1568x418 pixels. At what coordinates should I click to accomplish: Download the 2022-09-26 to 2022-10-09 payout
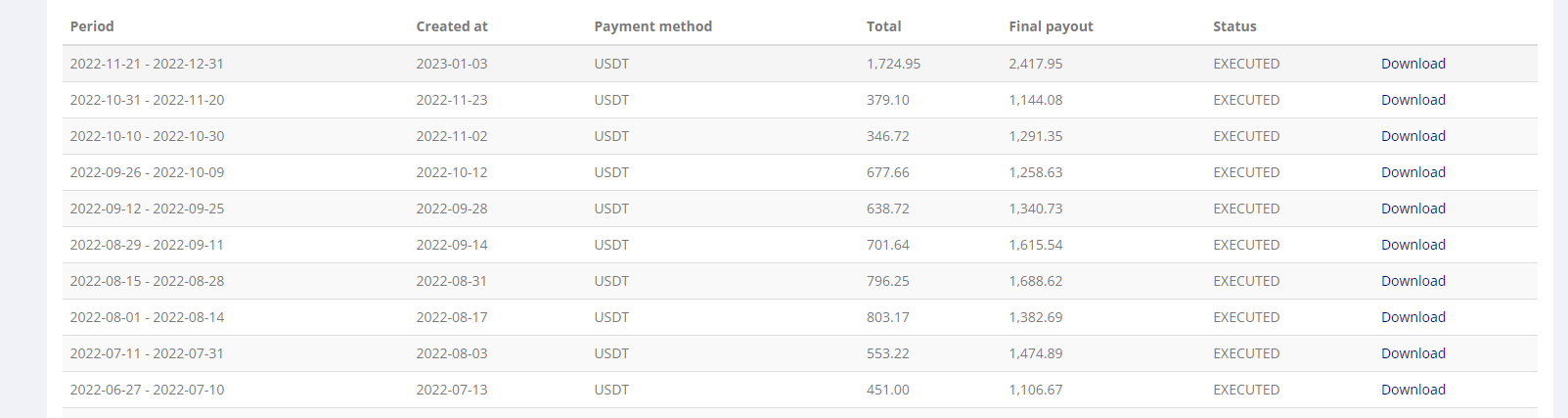click(x=1412, y=172)
